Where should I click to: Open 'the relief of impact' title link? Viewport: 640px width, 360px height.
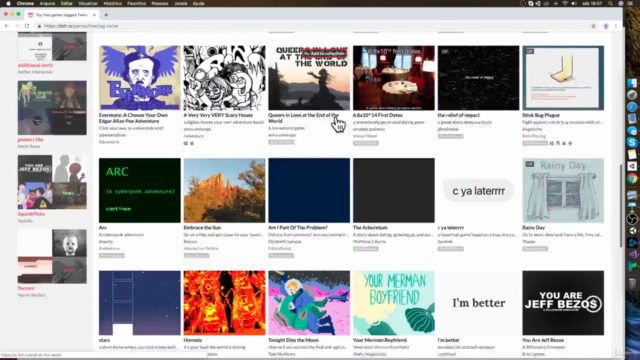458,115
